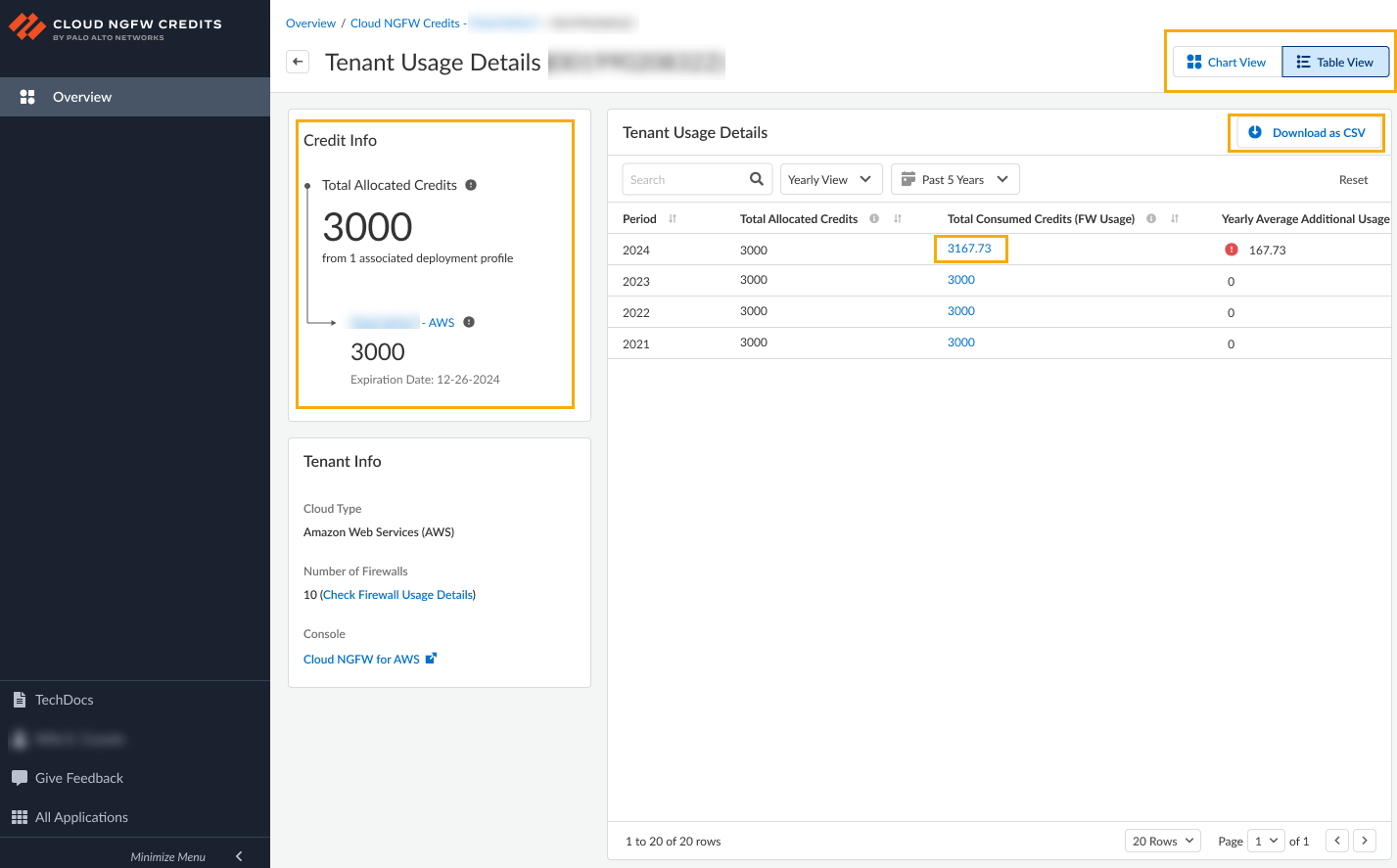This screenshot has height=868, width=1397.
Task: Open Overview in the sidebar
Action: (x=82, y=97)
